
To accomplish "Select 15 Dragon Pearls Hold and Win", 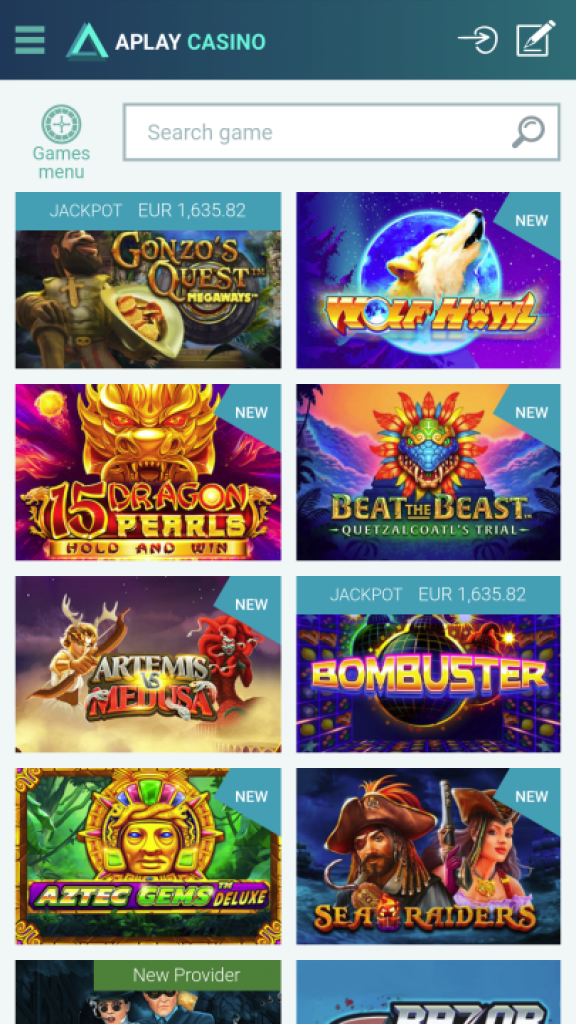I will [148, 472].
